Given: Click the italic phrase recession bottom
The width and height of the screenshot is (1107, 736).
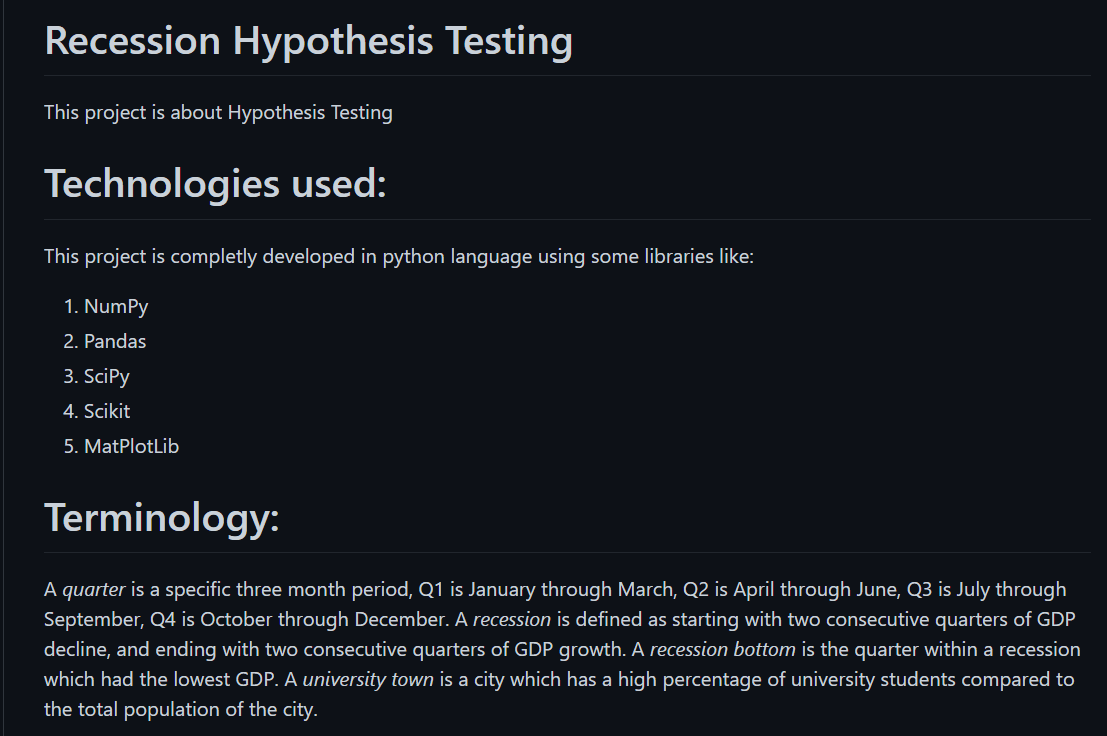Looking at the screenshot, I should click(722, 650).
